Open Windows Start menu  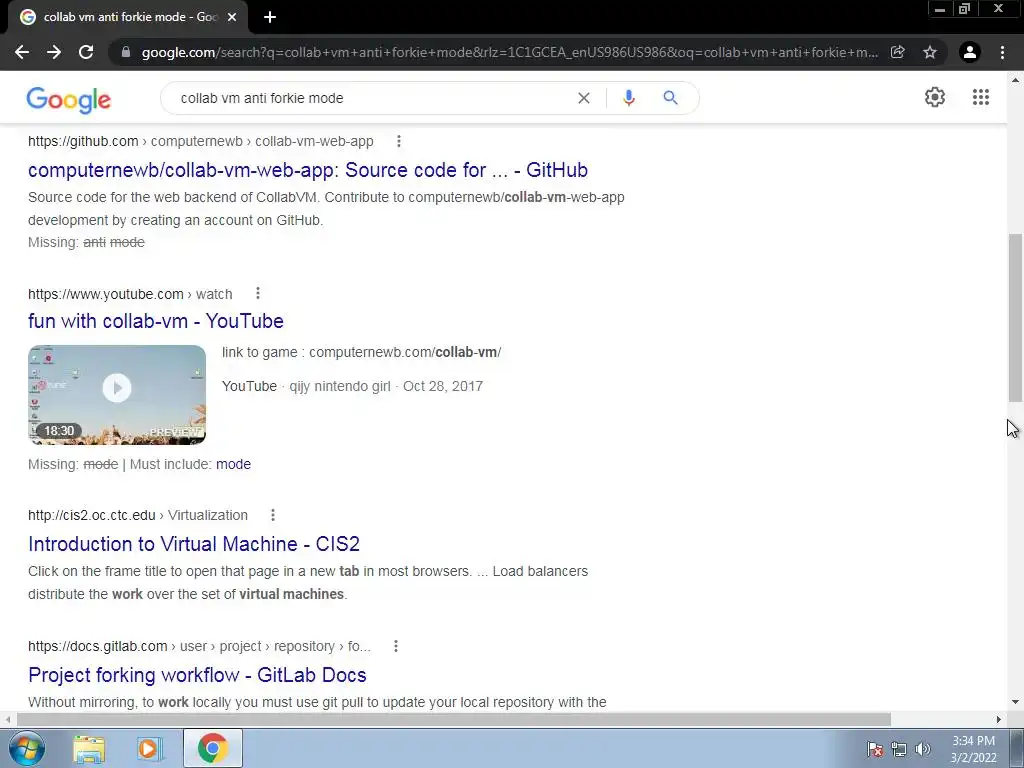pos(27,748)
